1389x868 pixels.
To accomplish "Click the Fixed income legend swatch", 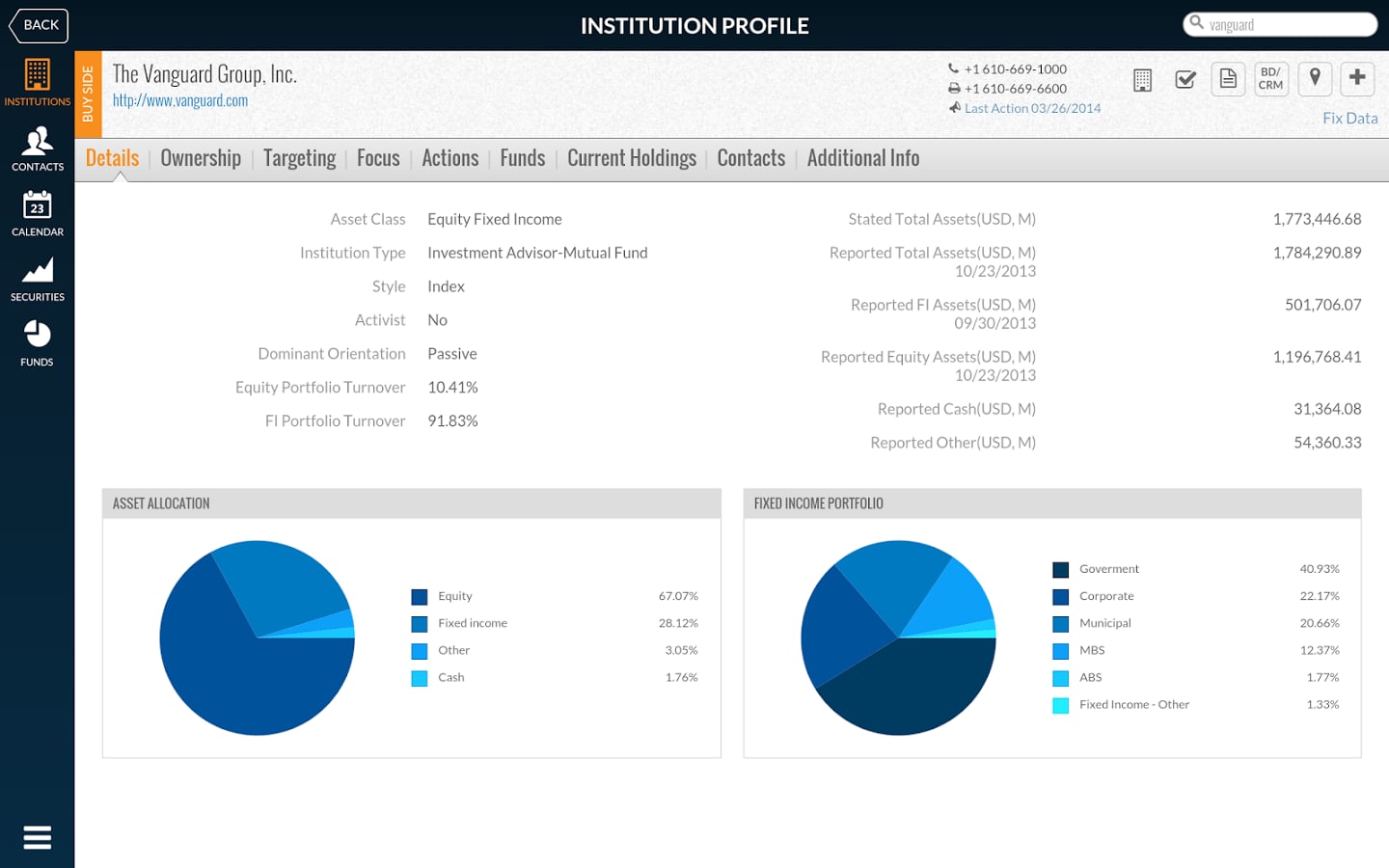I will [420, 624].
